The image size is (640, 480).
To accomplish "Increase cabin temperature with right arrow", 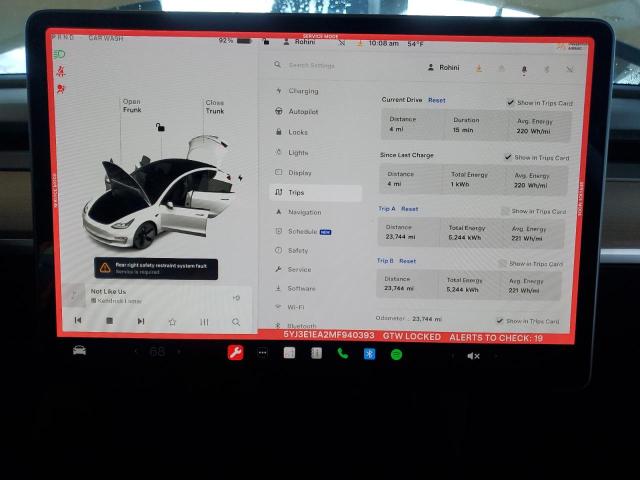I will [179, 351].
